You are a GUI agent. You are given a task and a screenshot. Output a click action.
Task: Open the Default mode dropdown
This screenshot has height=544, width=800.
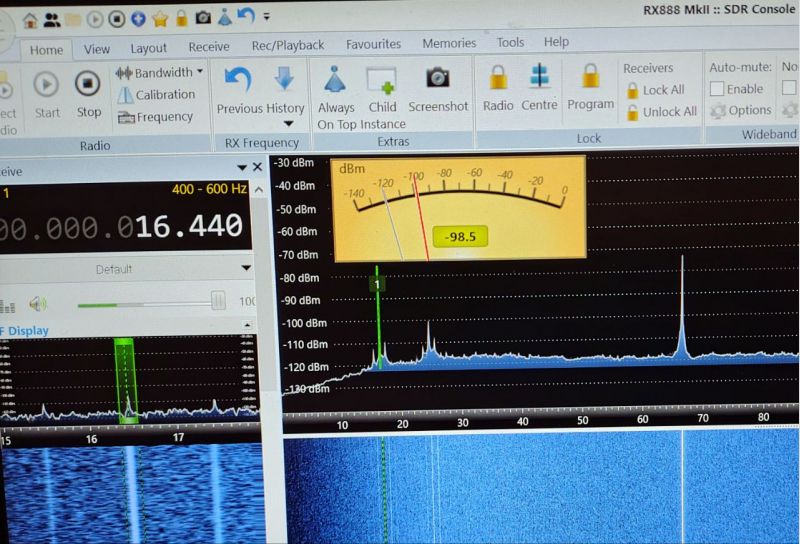[x=246, y=269]
